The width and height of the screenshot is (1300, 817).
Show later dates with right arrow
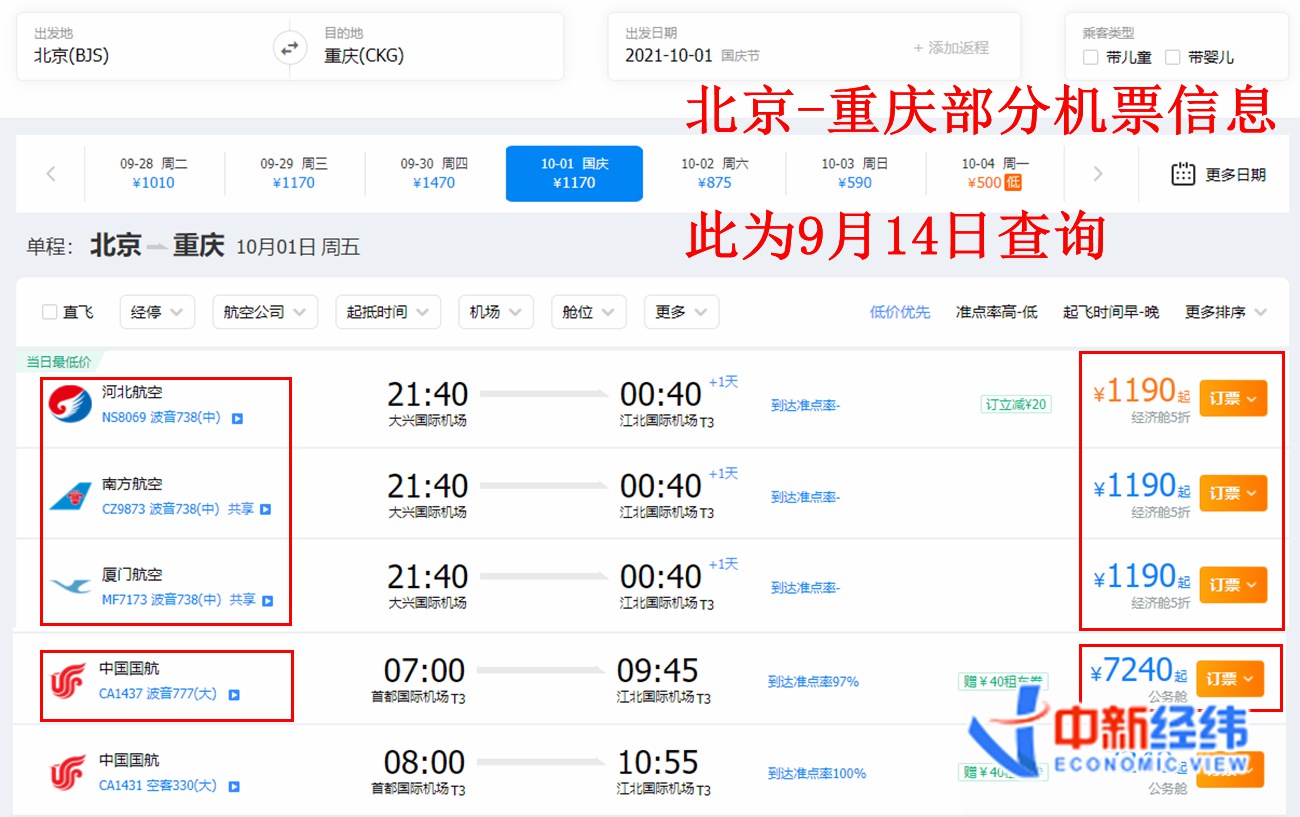tap(1098, 174)
